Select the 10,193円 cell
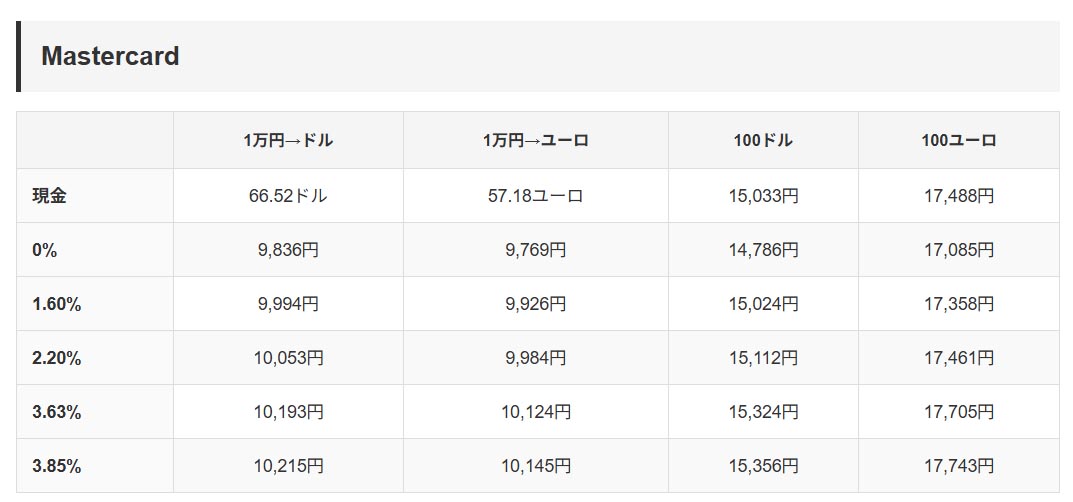Screen dimensions: 1073x502 pos(288,412)
